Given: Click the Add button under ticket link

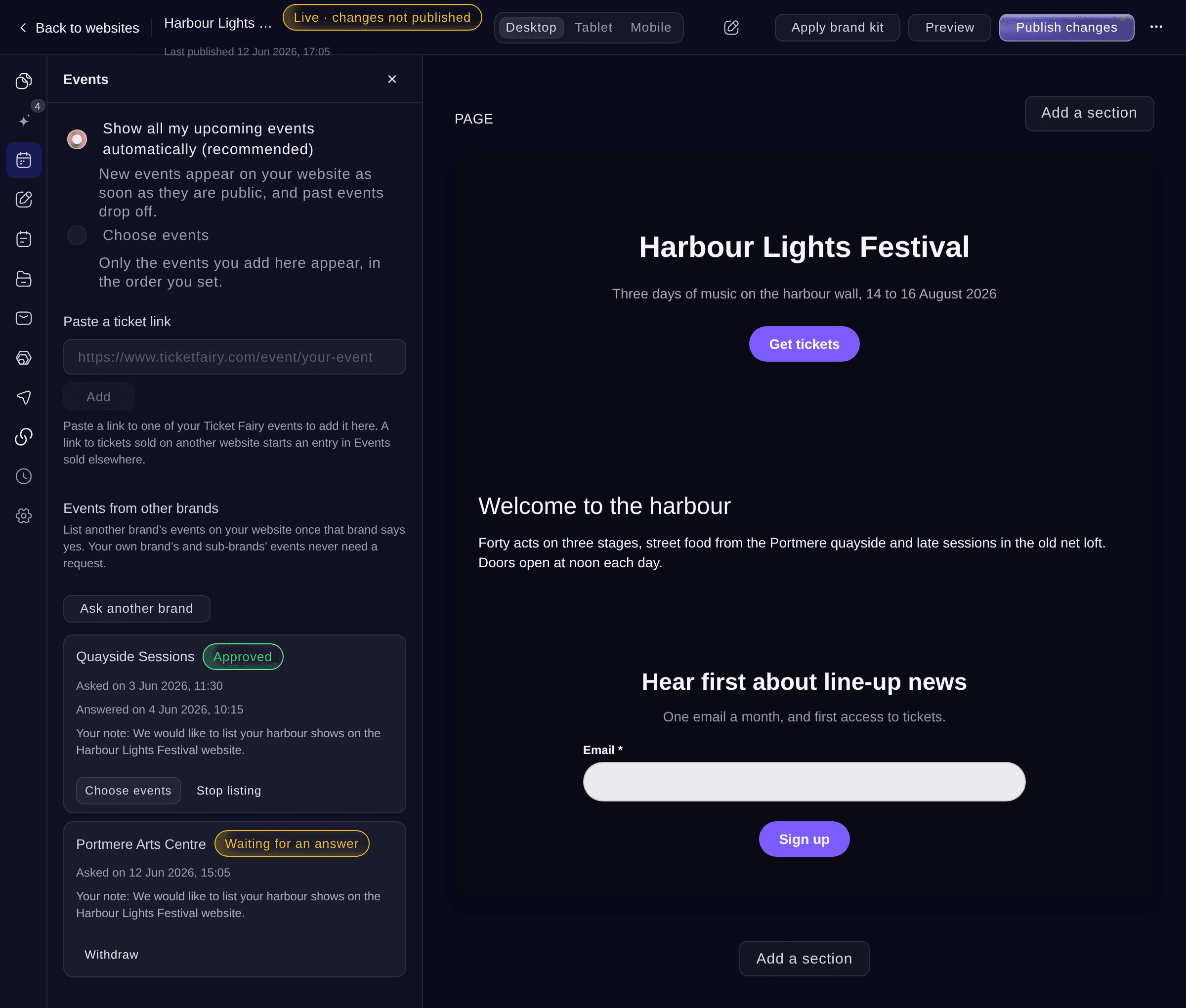Looking at the screenshot, I should tap(98, 397).
